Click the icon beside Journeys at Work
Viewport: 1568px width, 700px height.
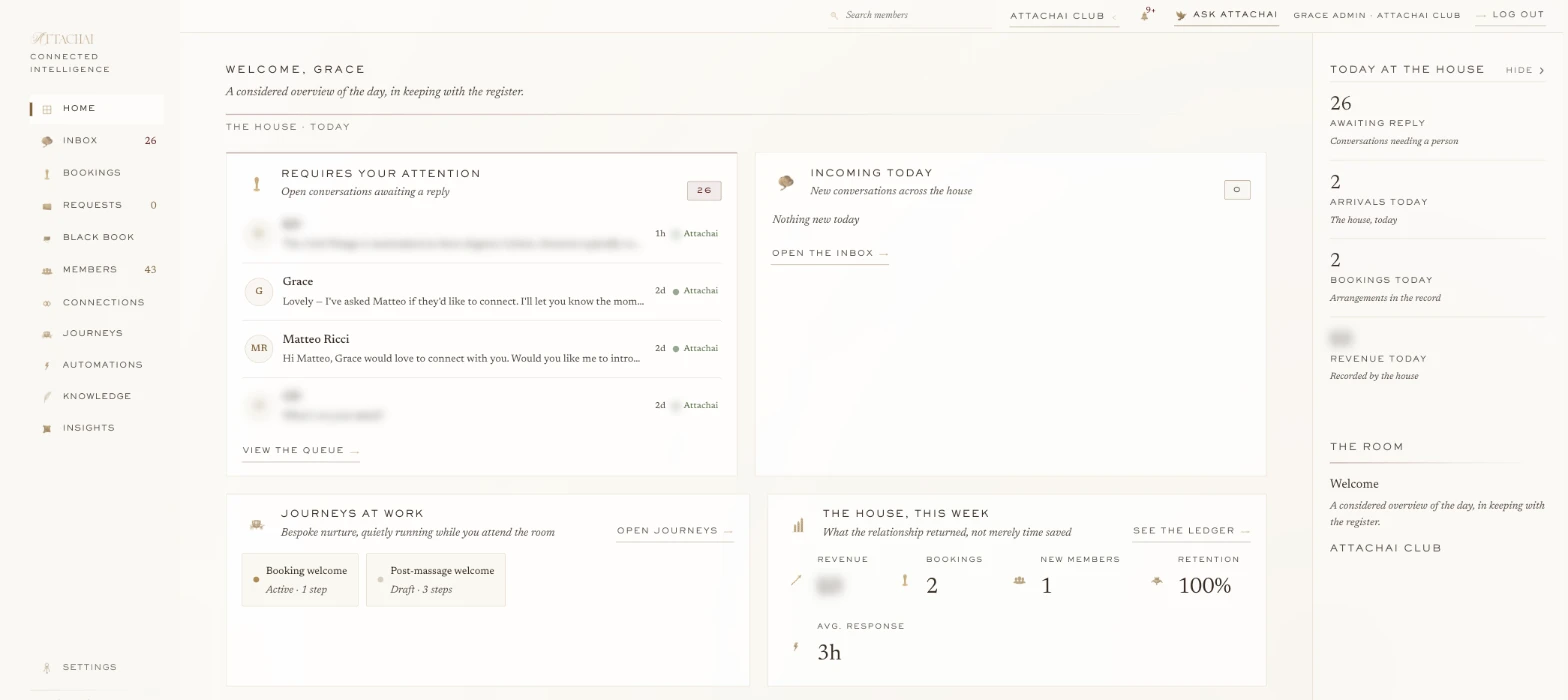pyautogui.click(x=257, y=525)
